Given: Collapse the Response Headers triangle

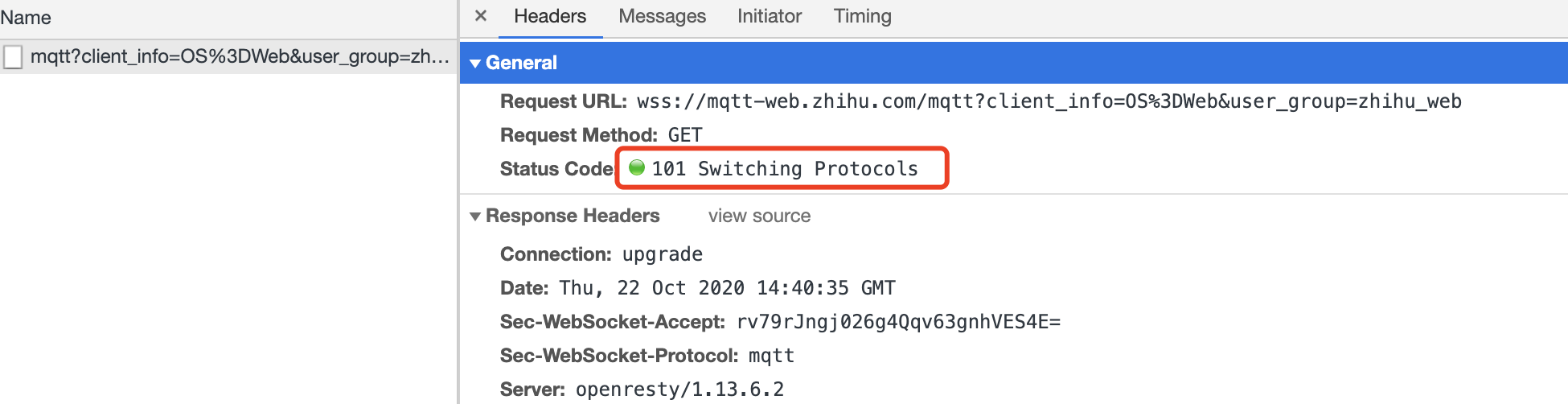Looking at the screenshot, I should tap(475, 216).
